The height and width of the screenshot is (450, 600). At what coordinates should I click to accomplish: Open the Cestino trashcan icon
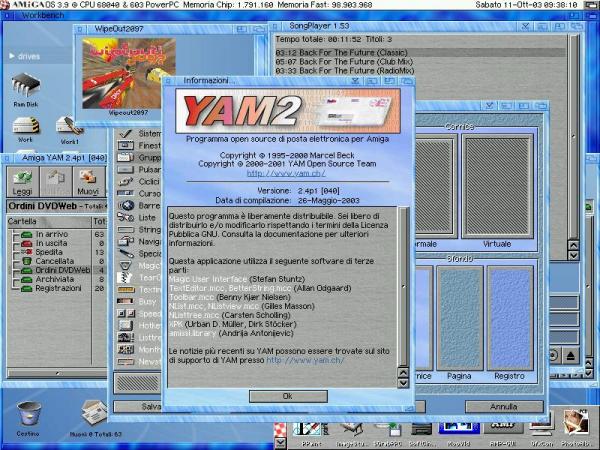tap(28, 418)
